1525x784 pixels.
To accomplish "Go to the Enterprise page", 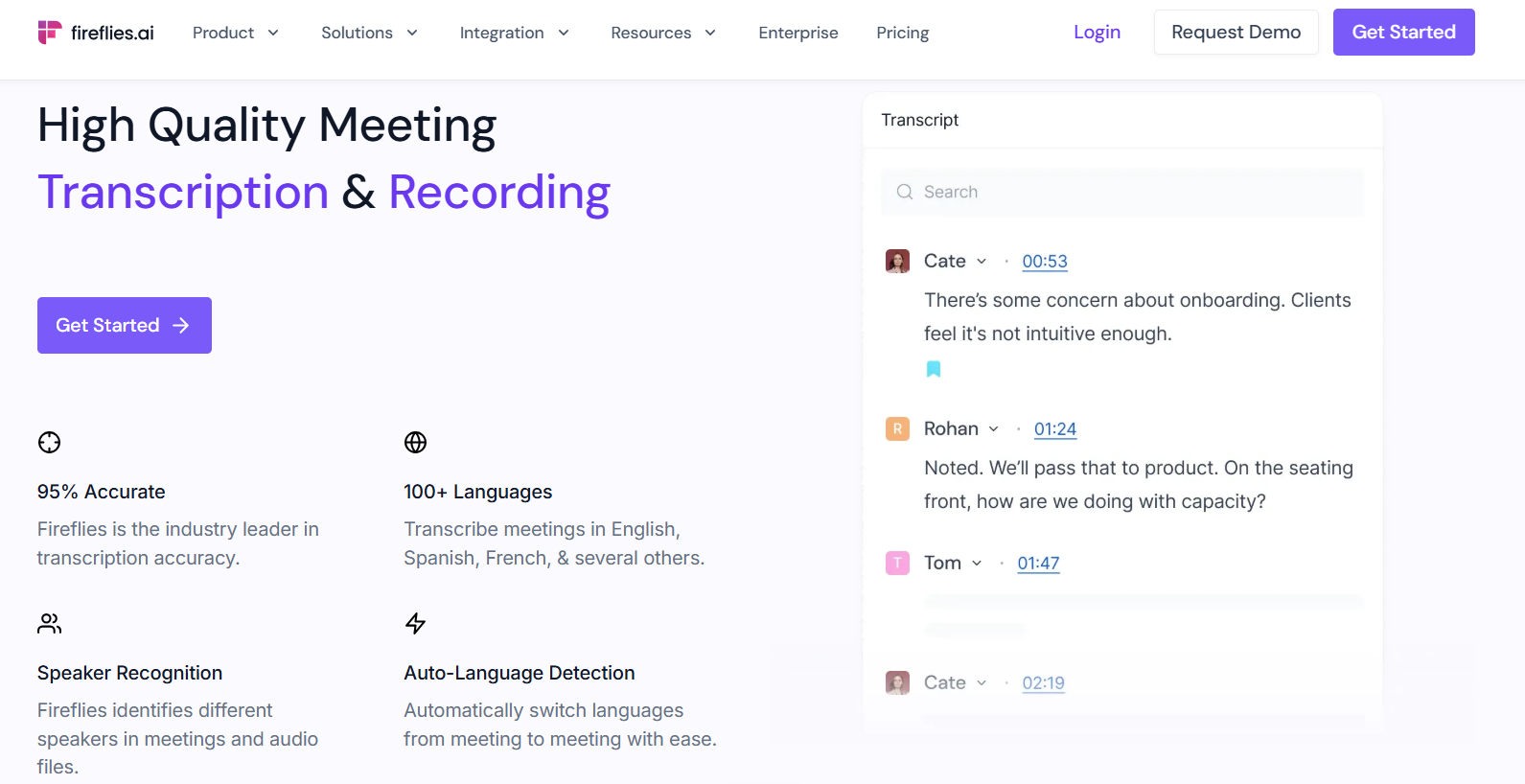I will (798, 33).
